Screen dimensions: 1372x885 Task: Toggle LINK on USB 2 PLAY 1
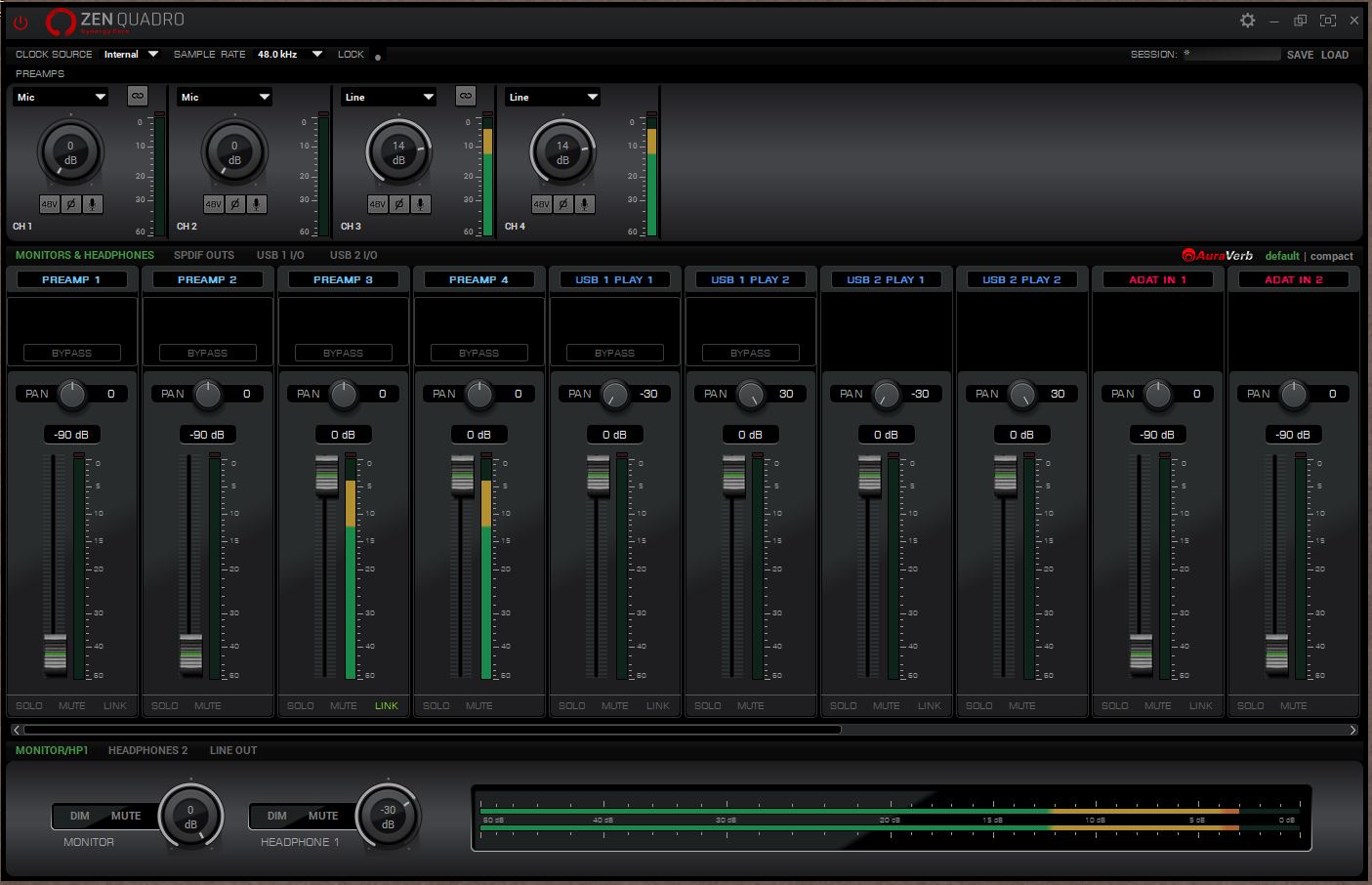click(930, 705)
